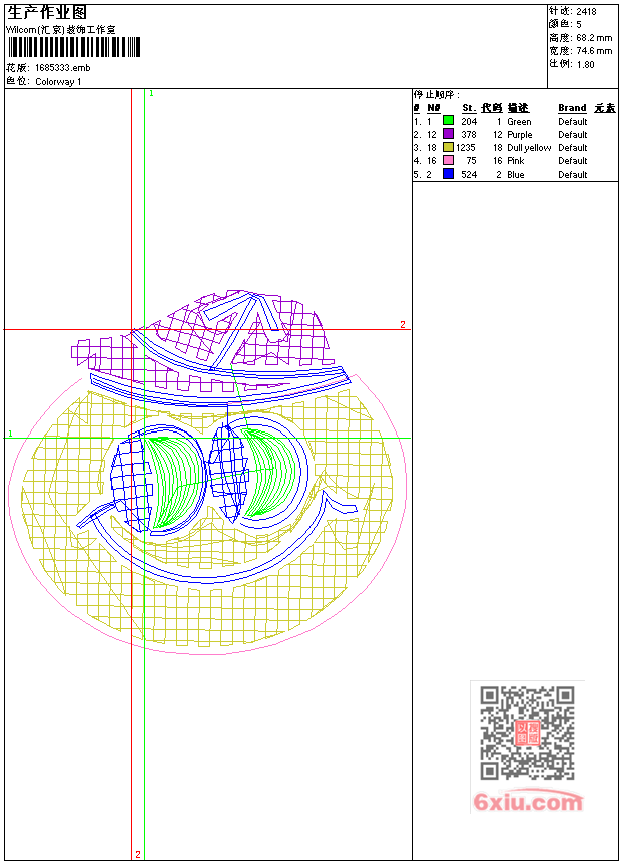Screen dimensions: 620x861
Task: Select the Wilcom studio name line
Action: (x=60, y=30)
